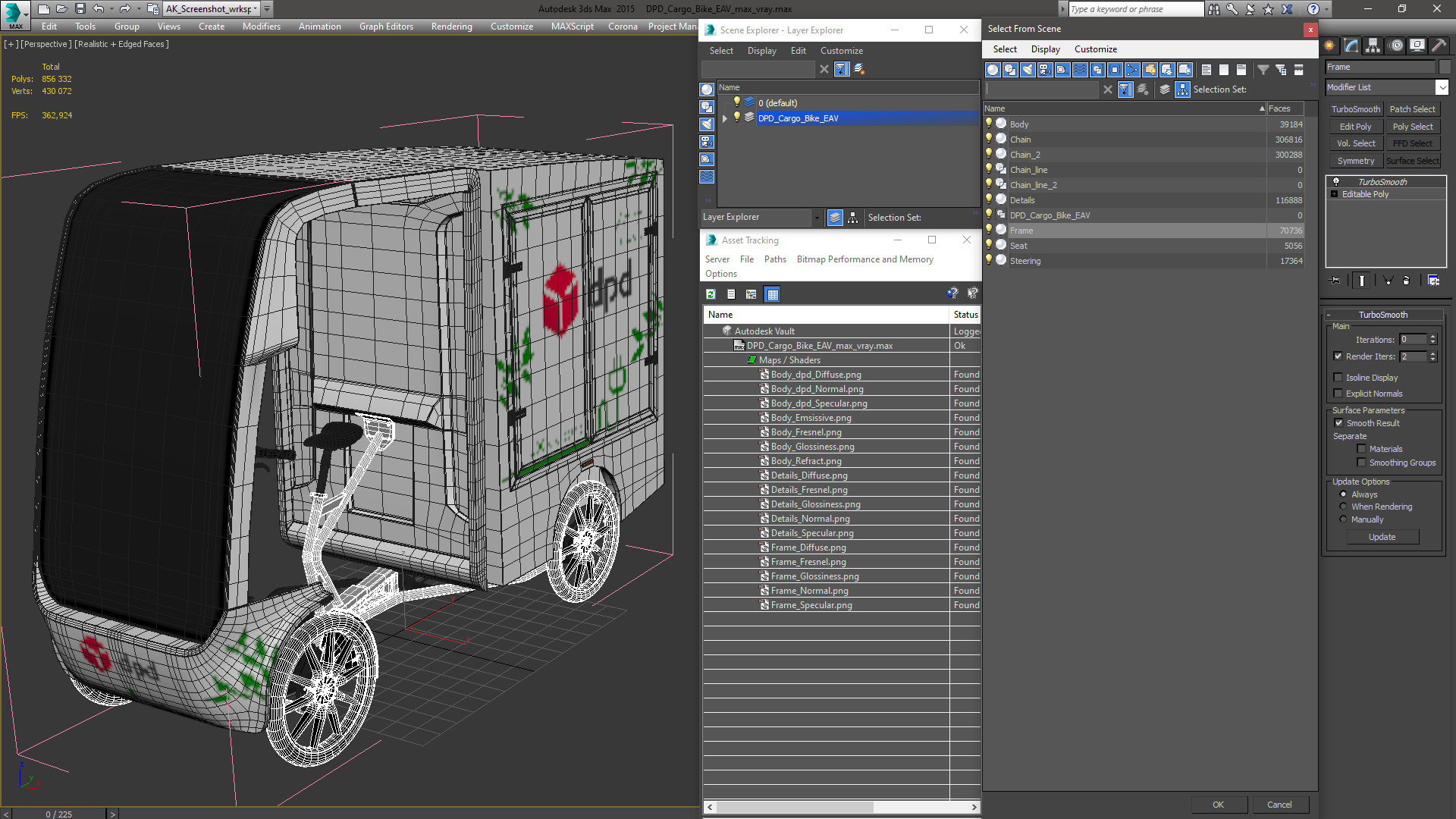Open the Modifiers menu in main menu bar

[x=262, y=27]
